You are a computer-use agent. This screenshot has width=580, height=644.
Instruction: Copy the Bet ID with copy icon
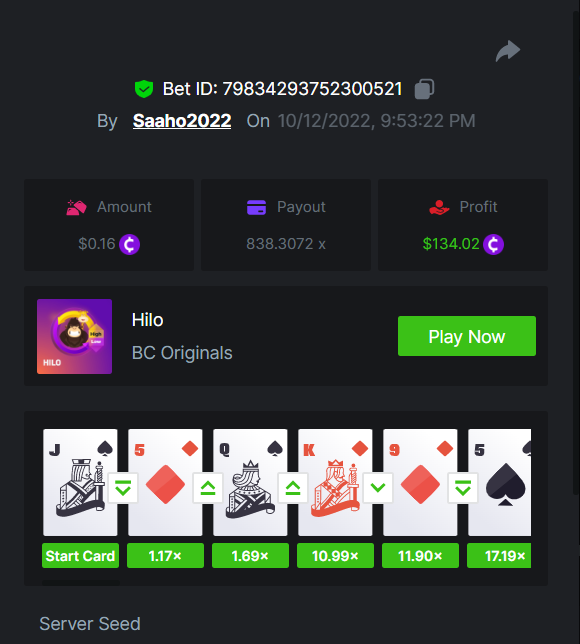tap(424, 89)
